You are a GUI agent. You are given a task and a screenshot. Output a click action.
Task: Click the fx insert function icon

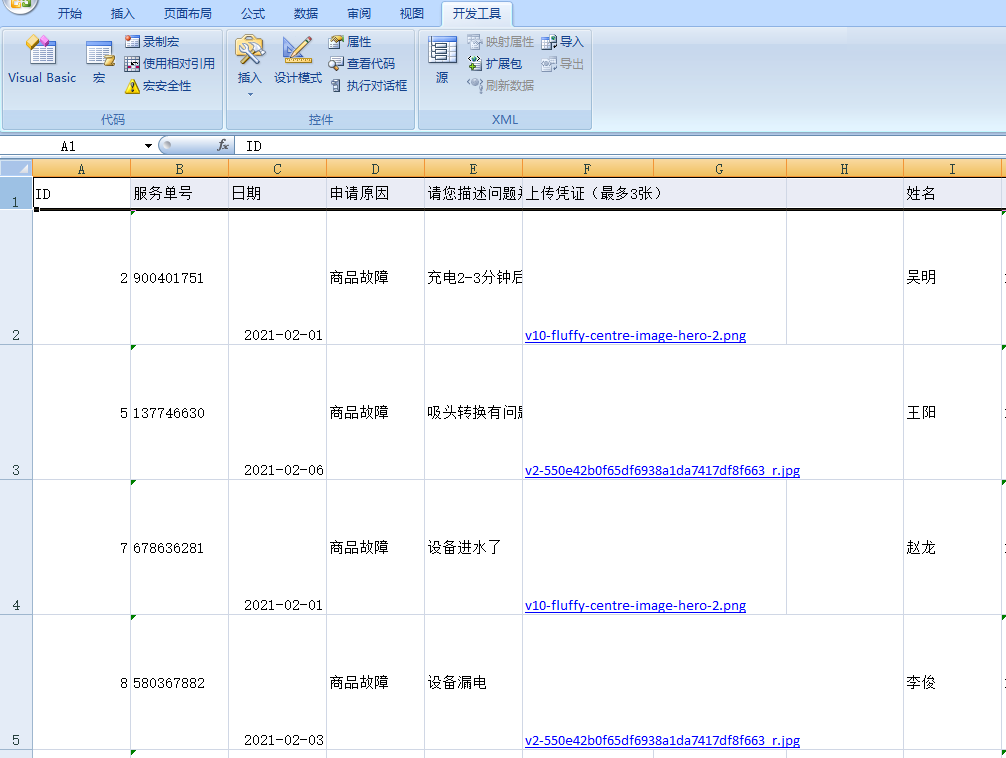(x=222, y=146)
